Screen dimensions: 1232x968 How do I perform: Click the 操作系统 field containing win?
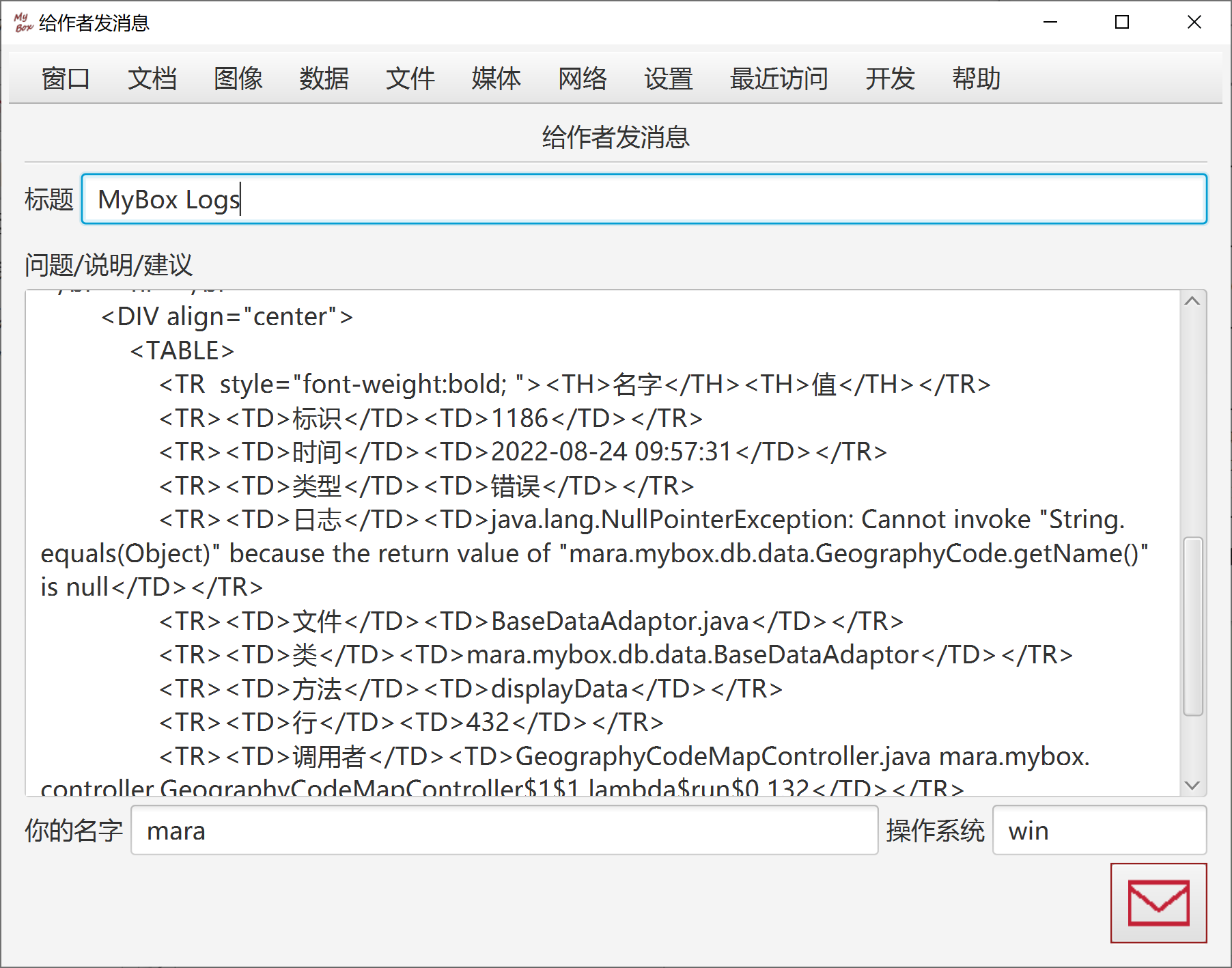pyautogui.click(x=1099, y=830)
